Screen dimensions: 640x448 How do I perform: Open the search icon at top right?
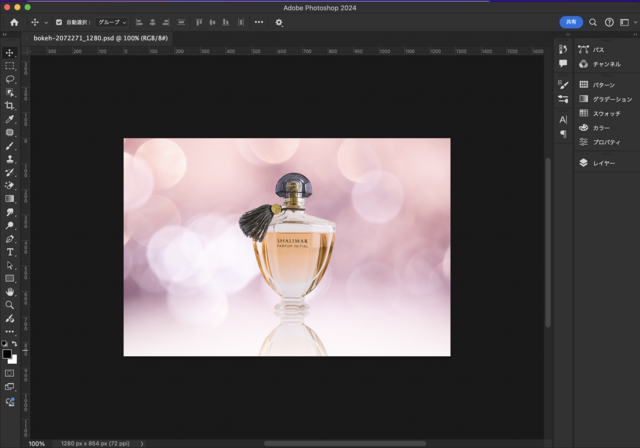(593, 22)
